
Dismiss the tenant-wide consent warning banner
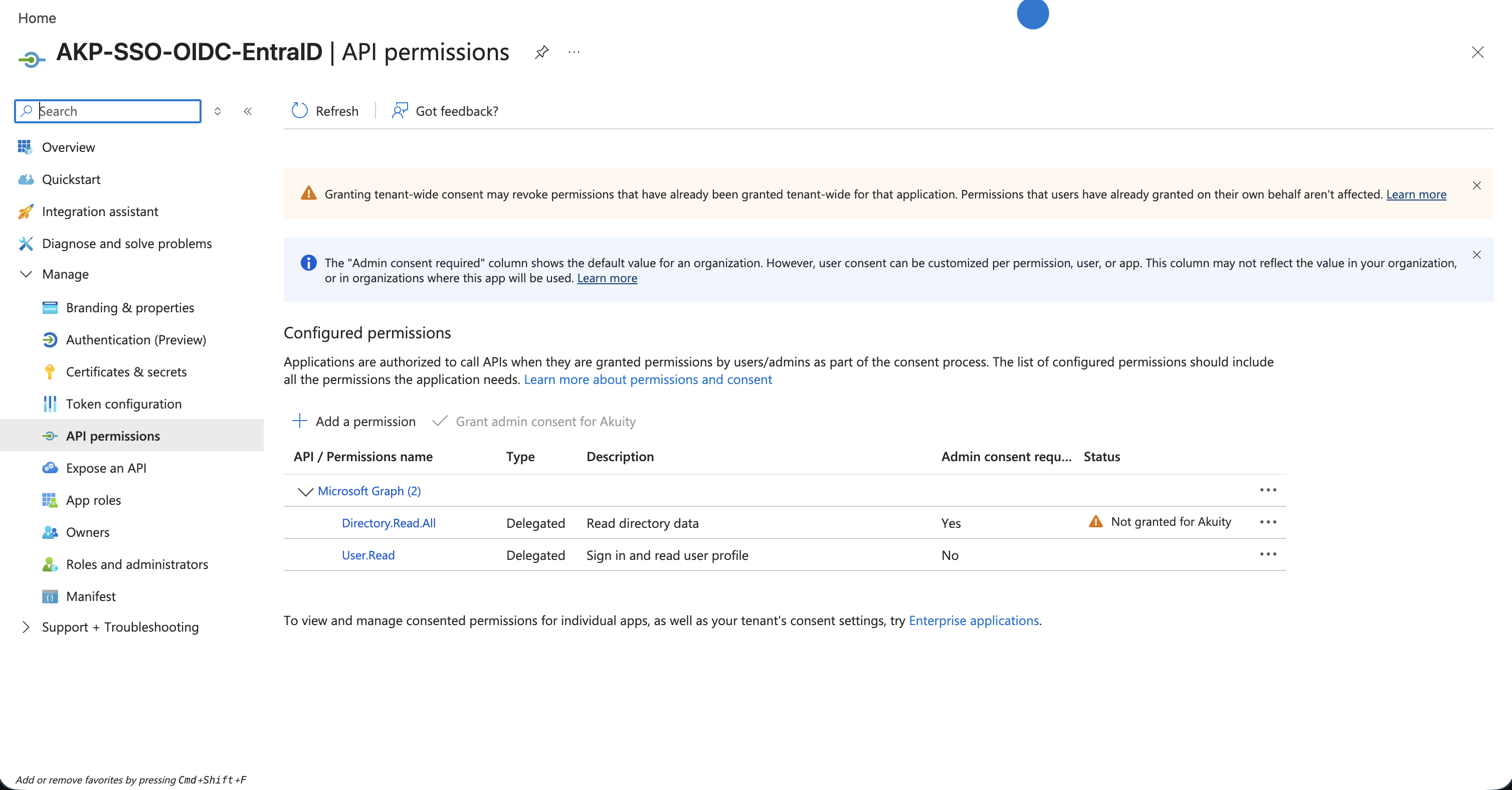1477,185
